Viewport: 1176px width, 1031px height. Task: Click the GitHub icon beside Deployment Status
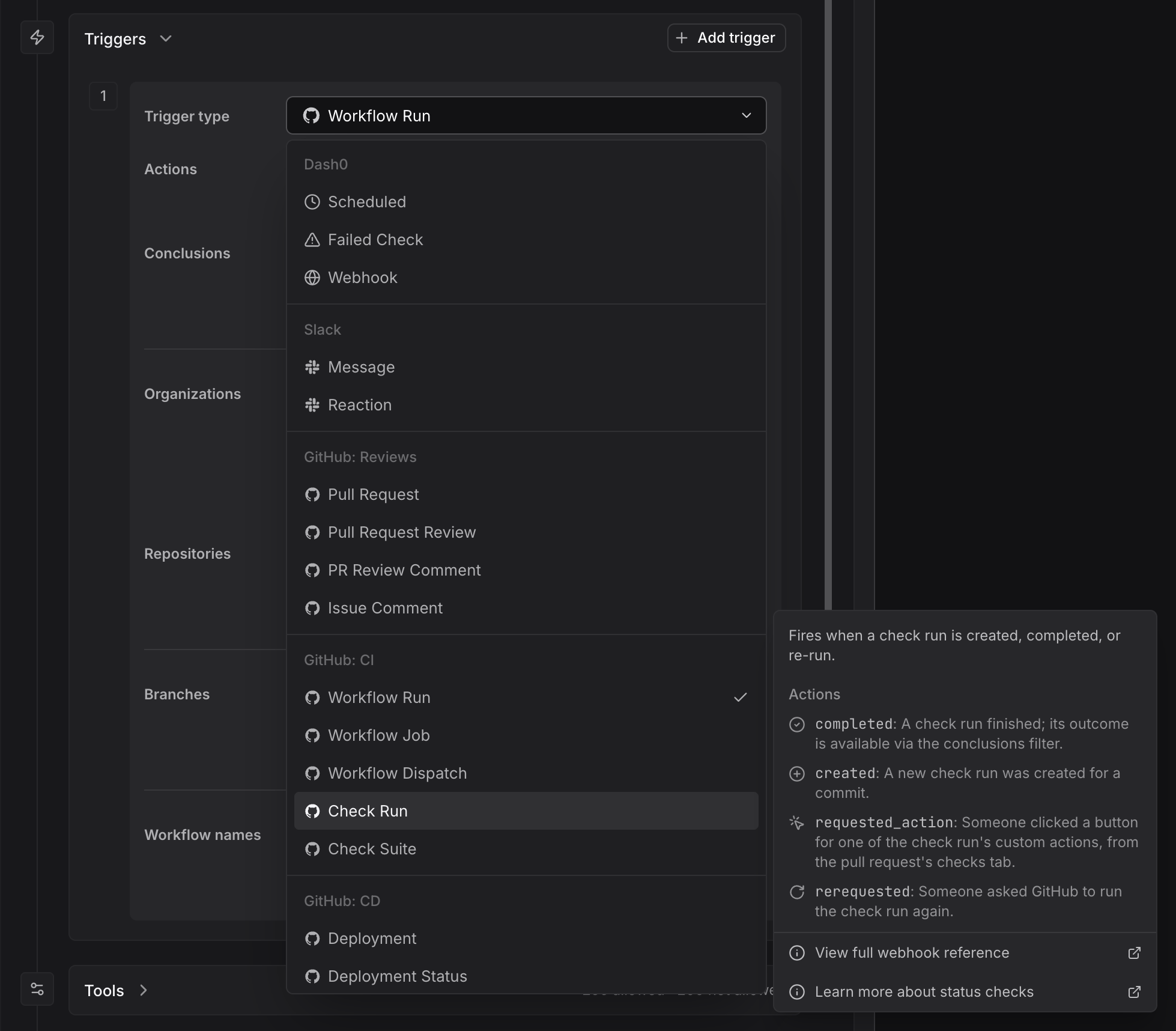coord(312,976)
